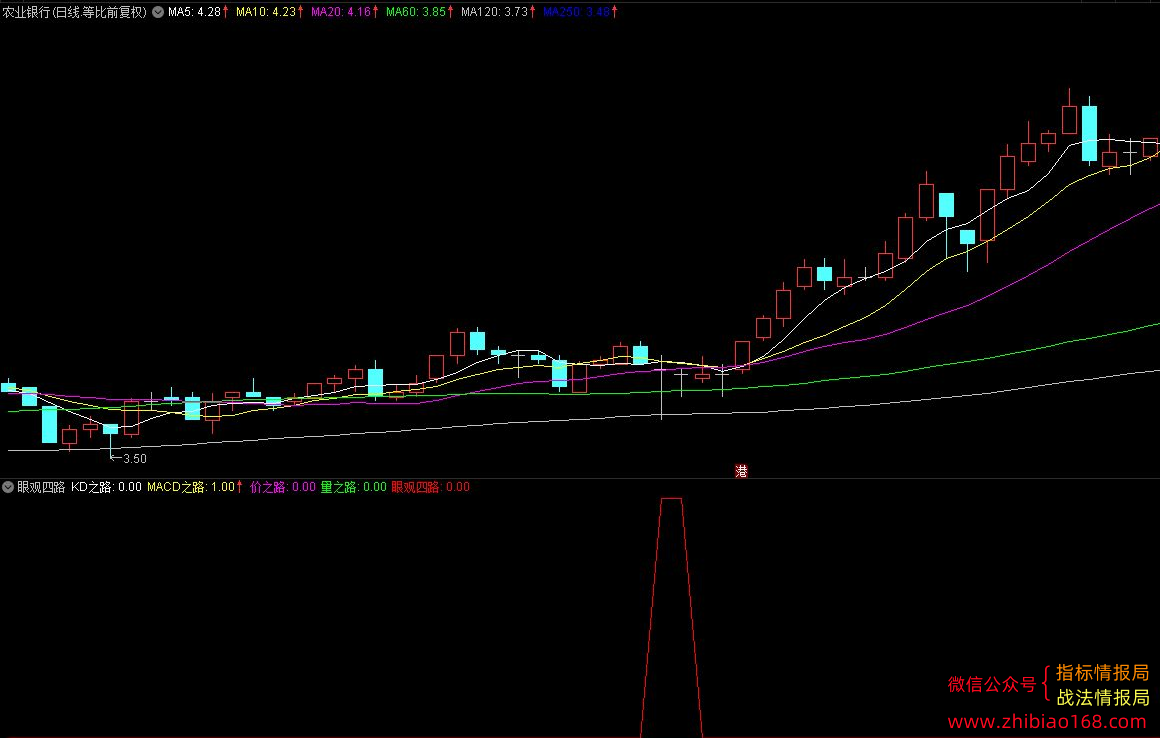This screenshot has width=1160, height=738.
Task: Select the 量之路: 0.00 value
Action: coord(354,487)
